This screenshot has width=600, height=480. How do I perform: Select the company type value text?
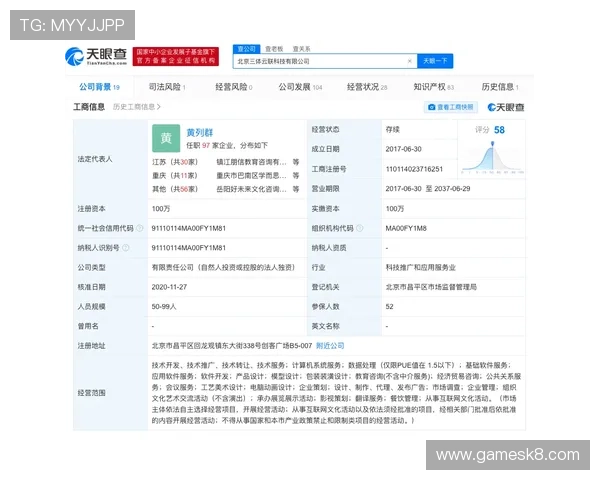pos(223,268)
